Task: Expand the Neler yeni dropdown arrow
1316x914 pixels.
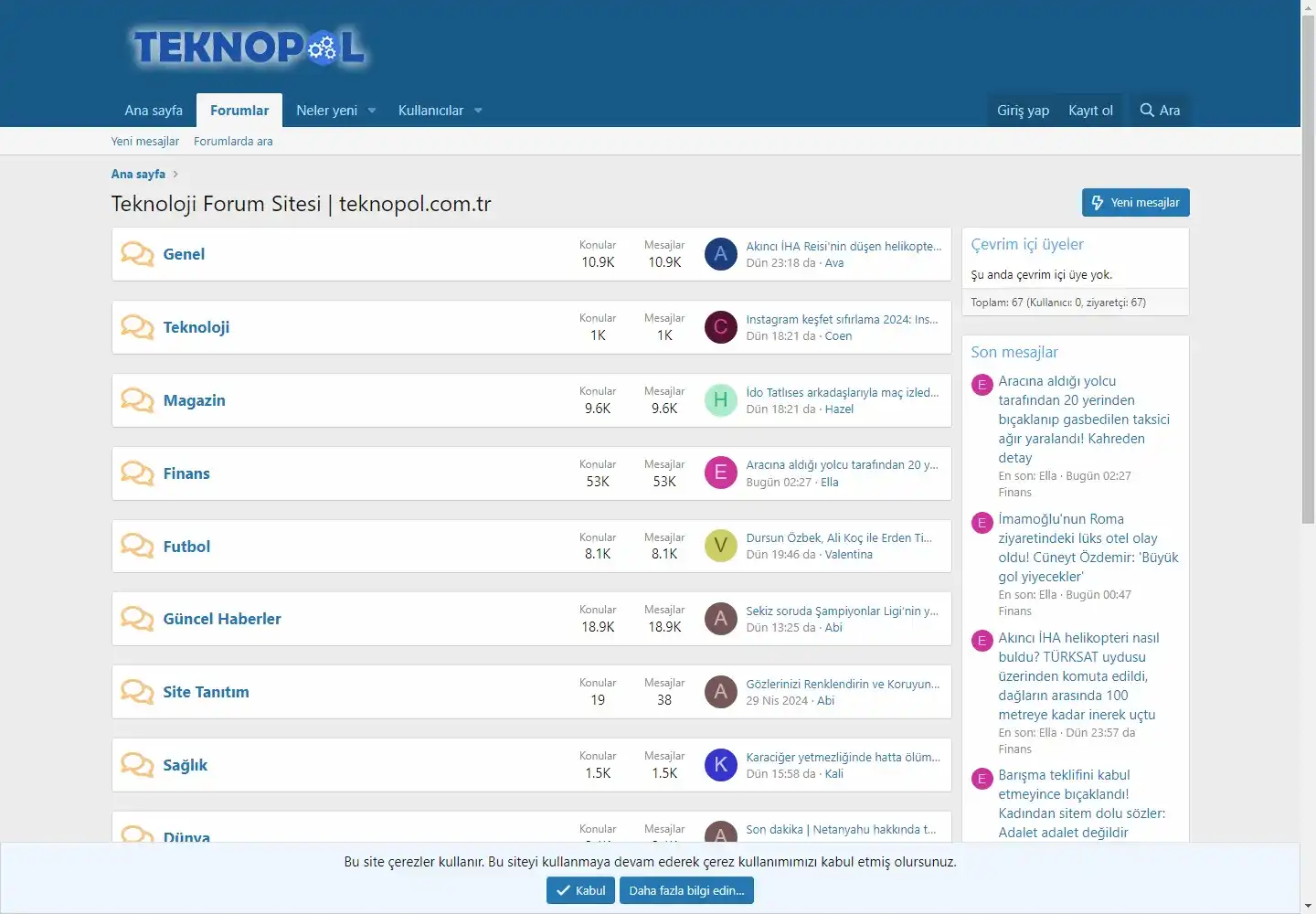Action: click(372, 111)
